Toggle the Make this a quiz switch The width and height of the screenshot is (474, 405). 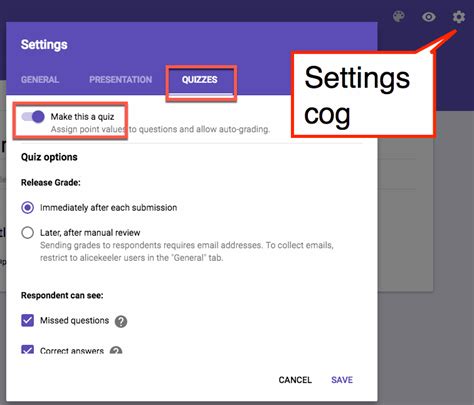(33, 117)
